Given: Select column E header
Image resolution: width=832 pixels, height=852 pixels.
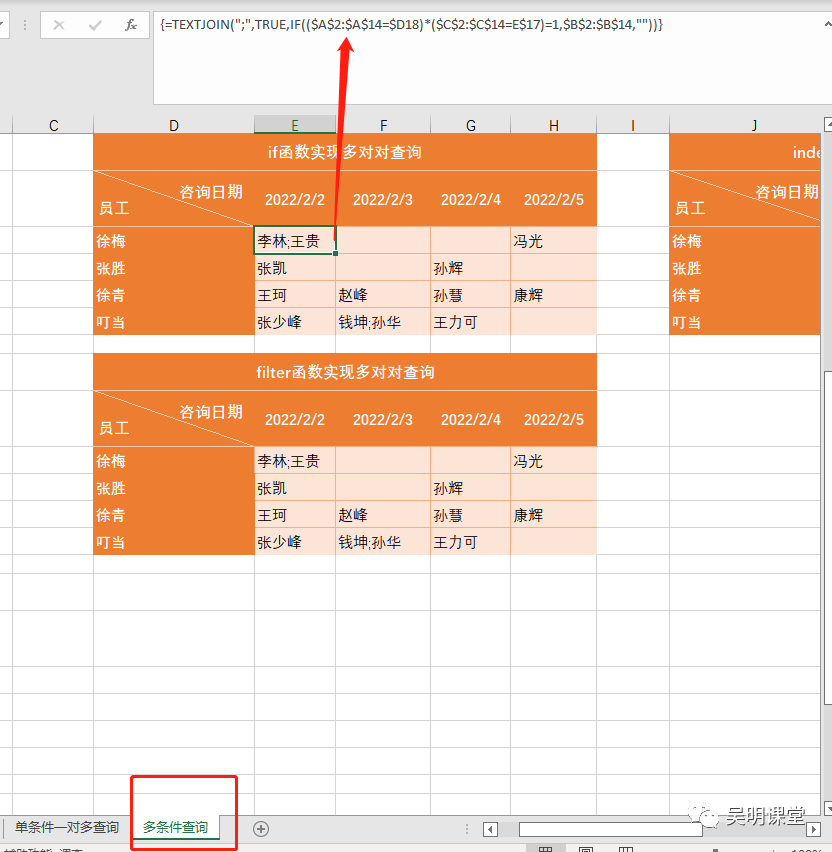Looking at the screenshot, I should 295,126.
